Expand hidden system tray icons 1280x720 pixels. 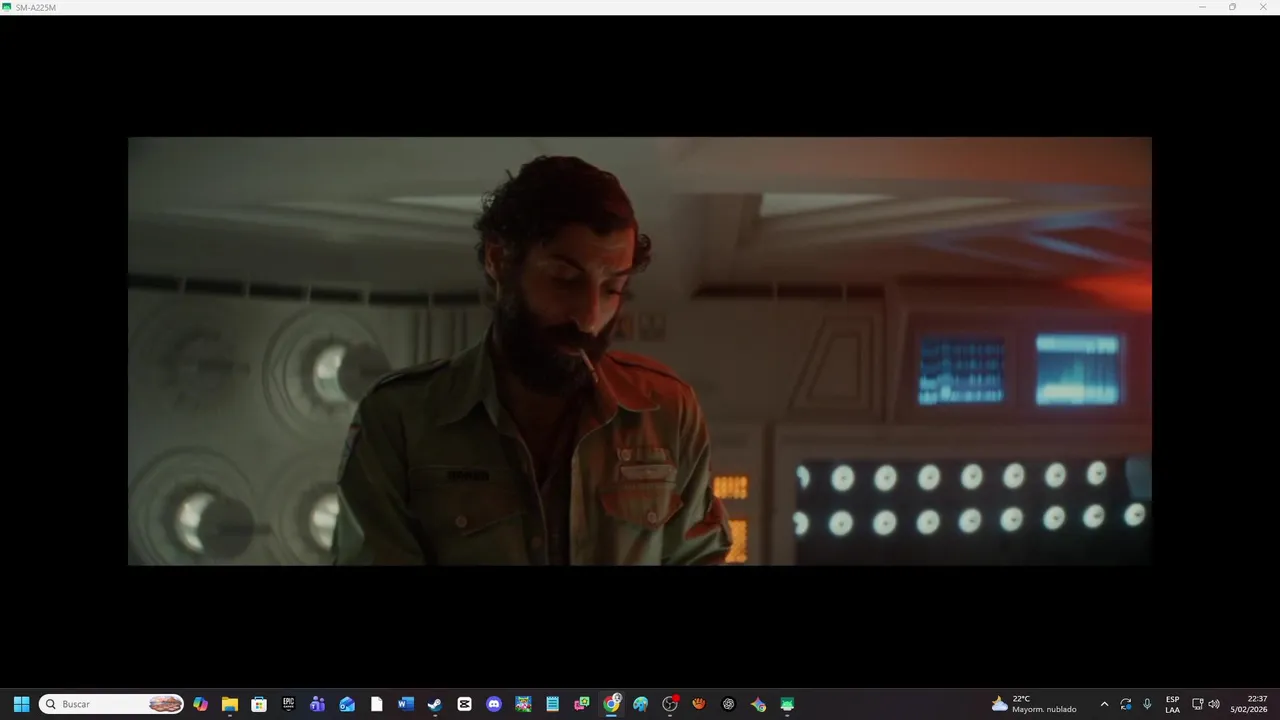click(1104, 704)
